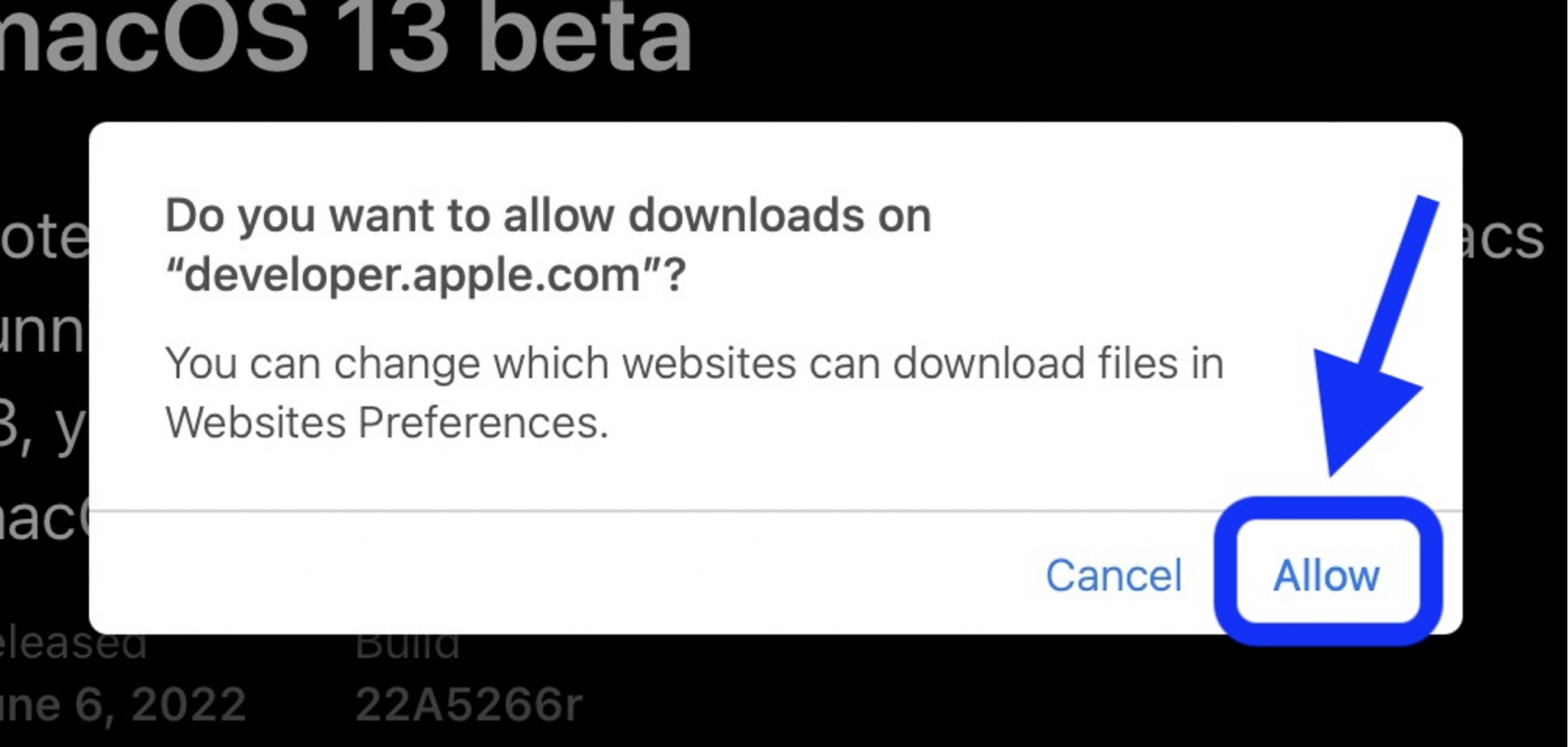Image resolution: width=1568 pixels, height=747 pixels.
Task: Click the partially hidden "acs" text at right
Action: 1504,237
